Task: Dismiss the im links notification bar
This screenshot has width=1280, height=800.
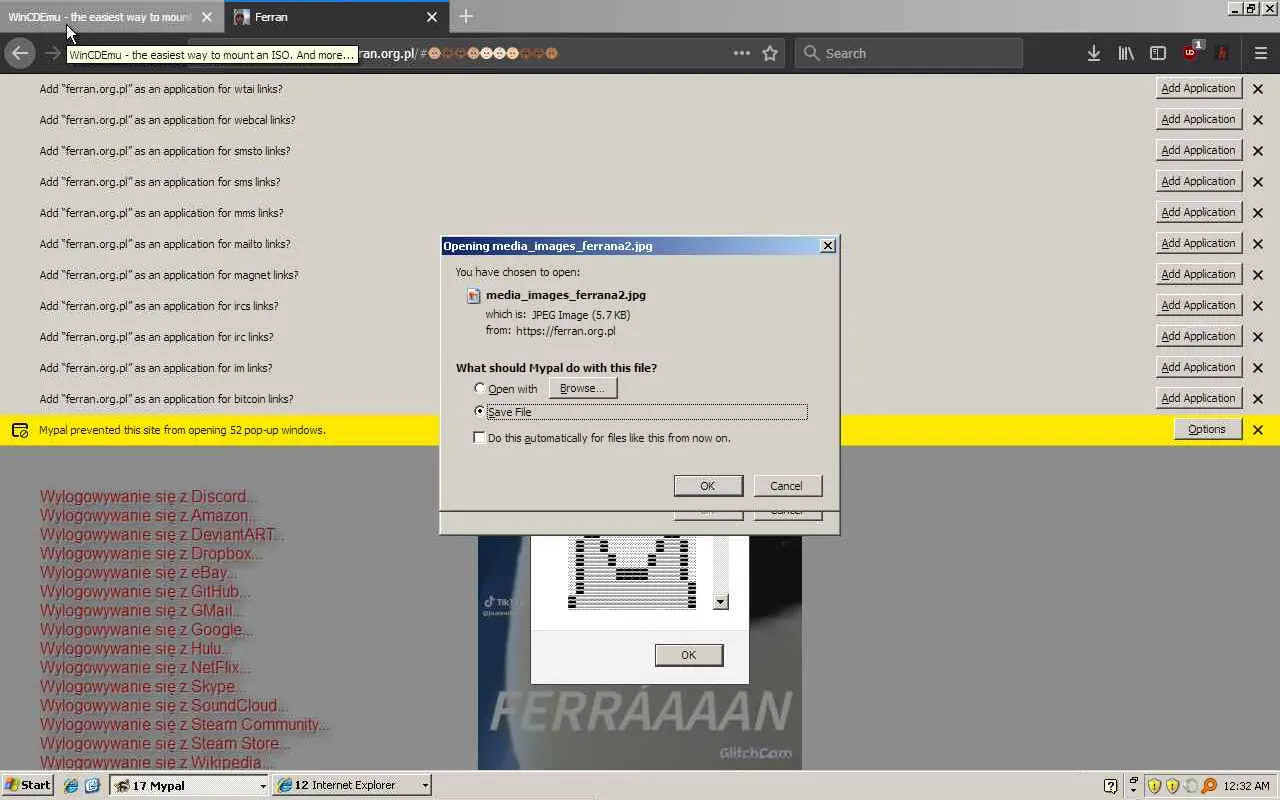Action: point(1258,368)
